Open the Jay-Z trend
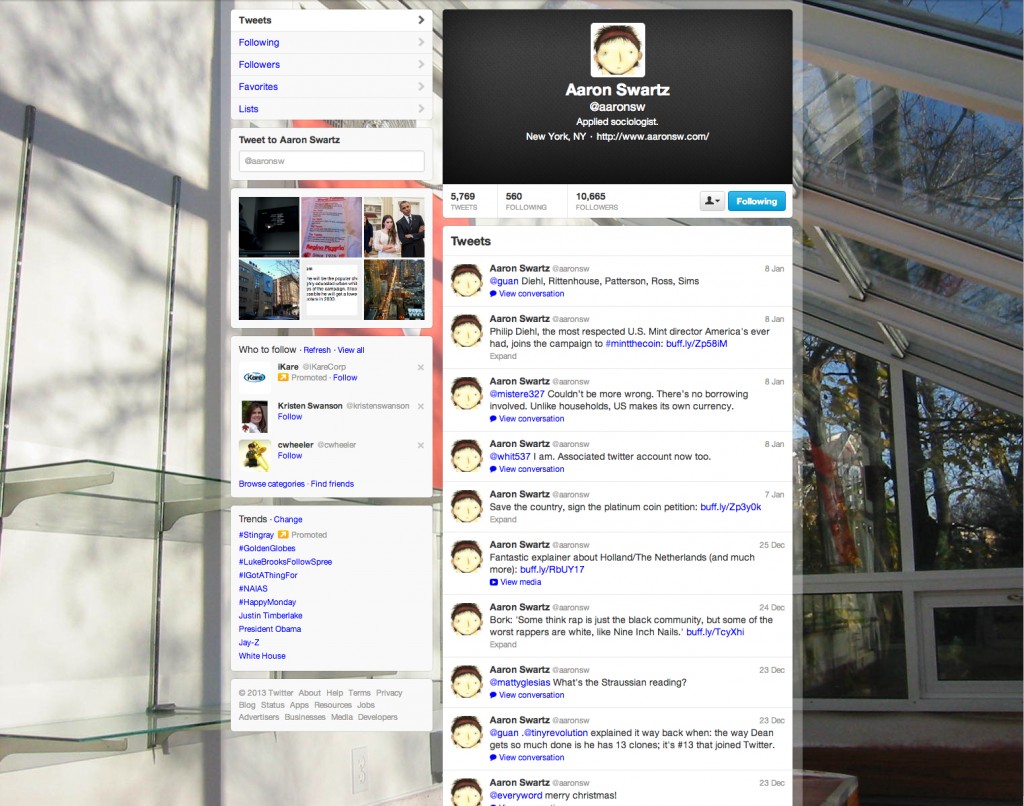The width and height of the screenshot is (1024, 806). [249, 643]
